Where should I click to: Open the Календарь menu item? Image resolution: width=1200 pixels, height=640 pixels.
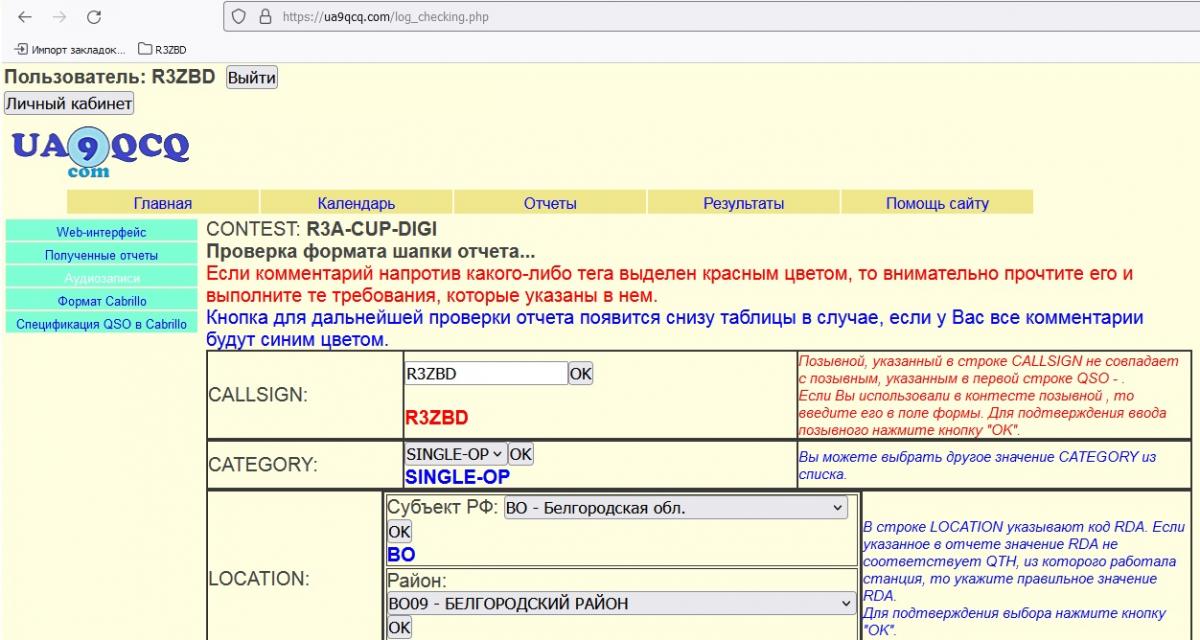(356, 203)
